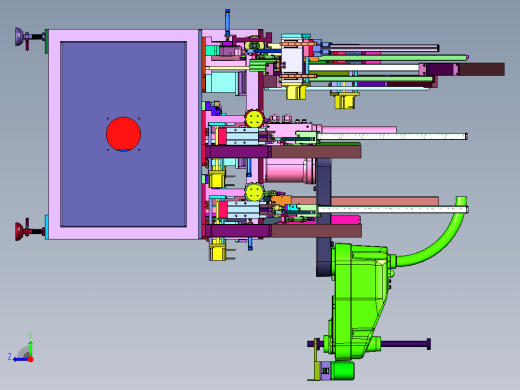Select the green Y axis arrow of triad
The height and width of the screenshot is (390, 520).
pos(30,348)
